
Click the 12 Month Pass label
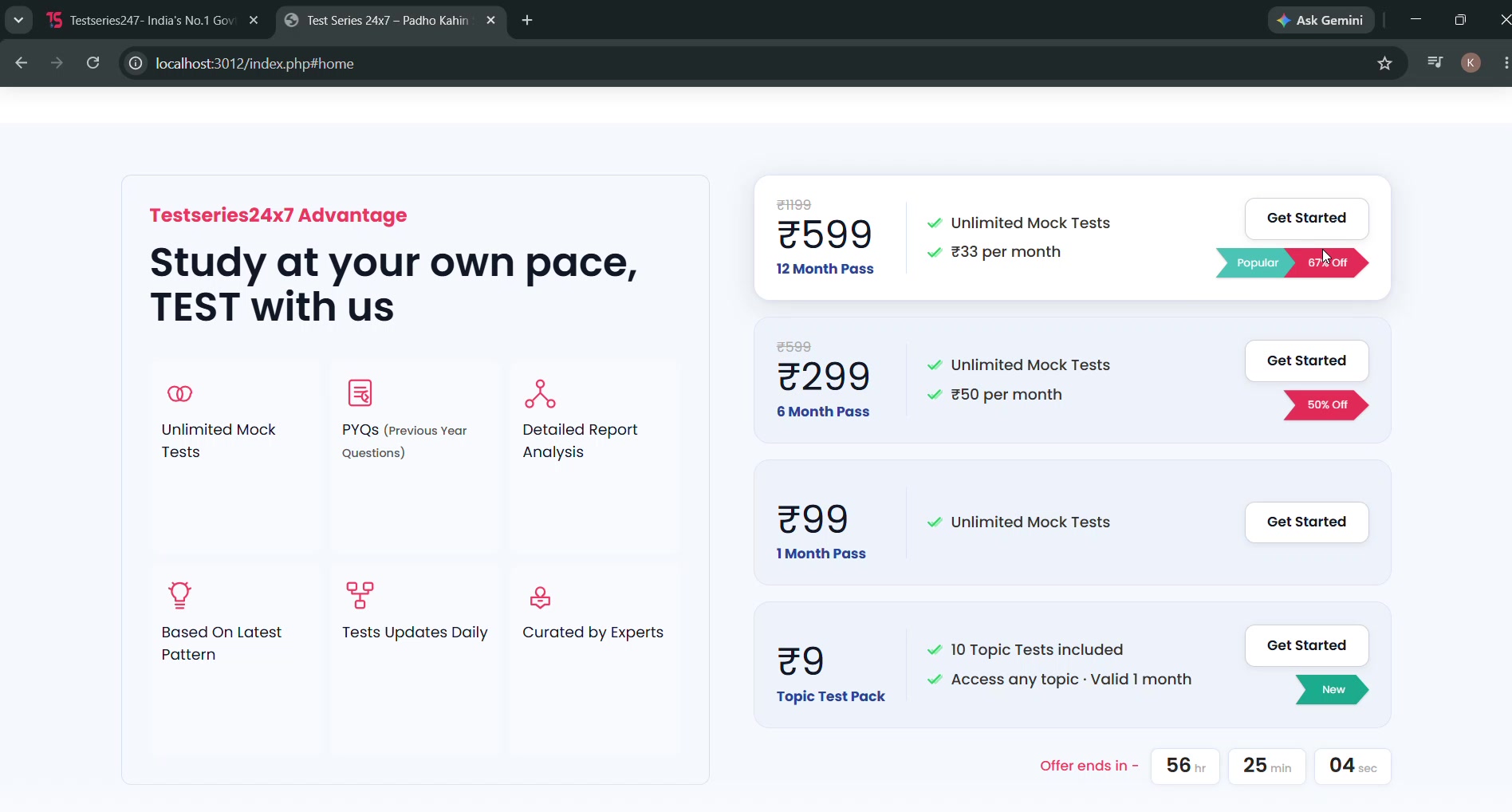(825, 269)
